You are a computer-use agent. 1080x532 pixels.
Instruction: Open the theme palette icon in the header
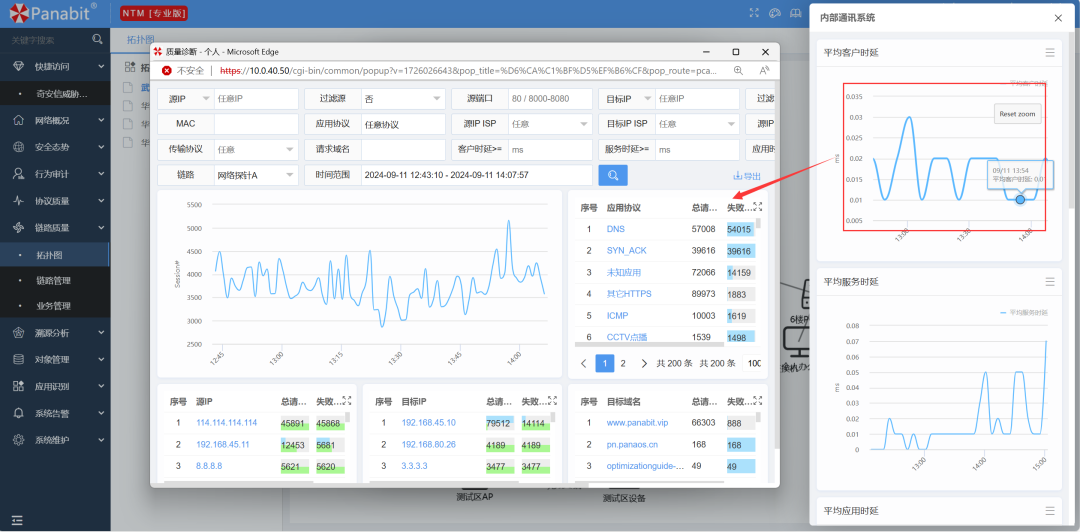[x=775, y=12]
